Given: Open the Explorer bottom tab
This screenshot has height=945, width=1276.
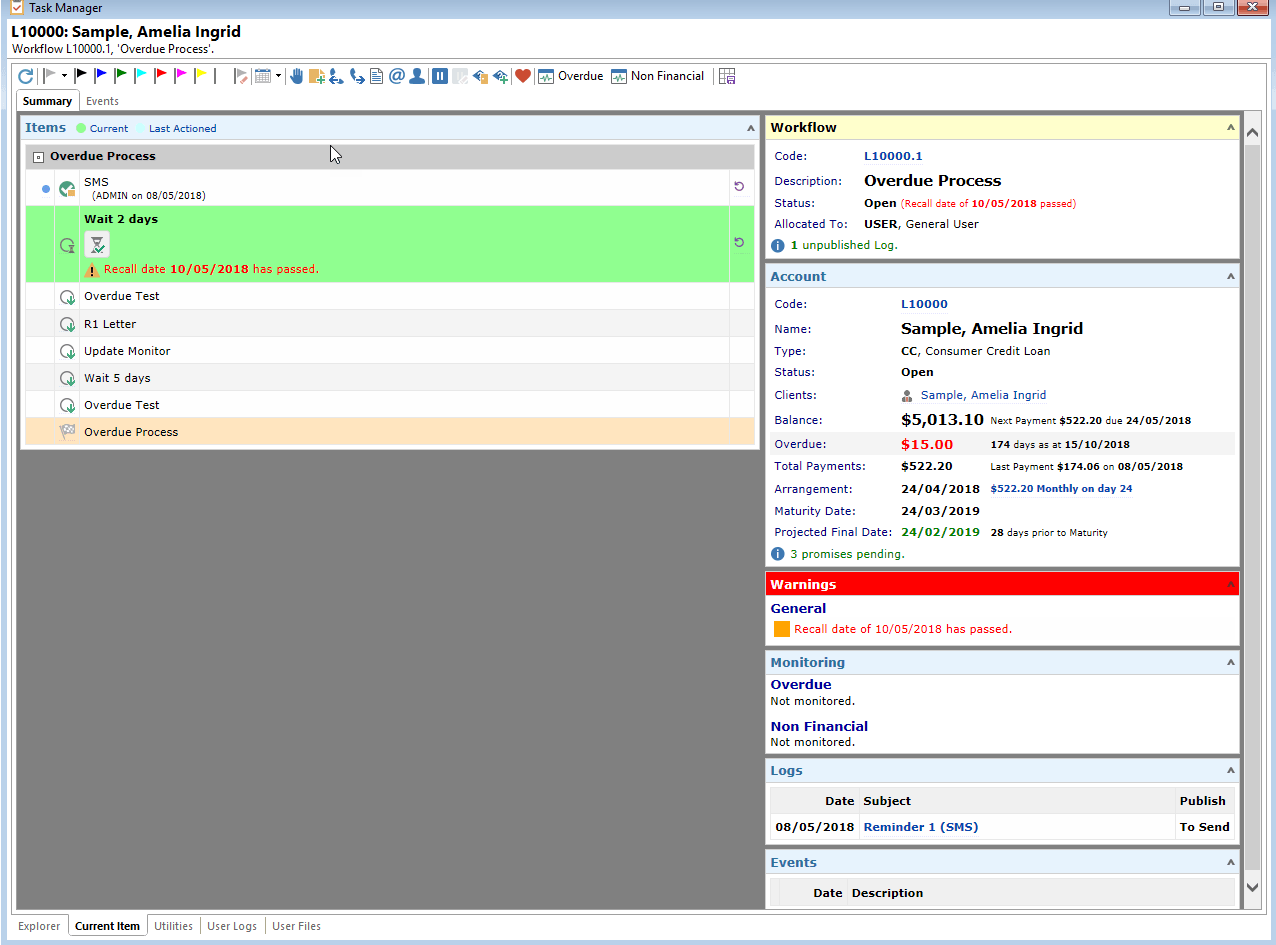Looking at the screenshot, I should (x=39, y=926).
